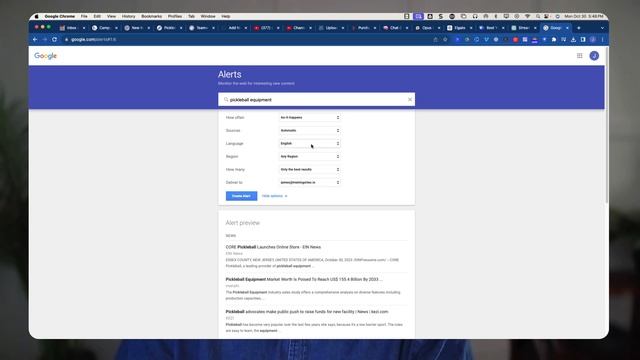Click the Google logo

[45, 56]
